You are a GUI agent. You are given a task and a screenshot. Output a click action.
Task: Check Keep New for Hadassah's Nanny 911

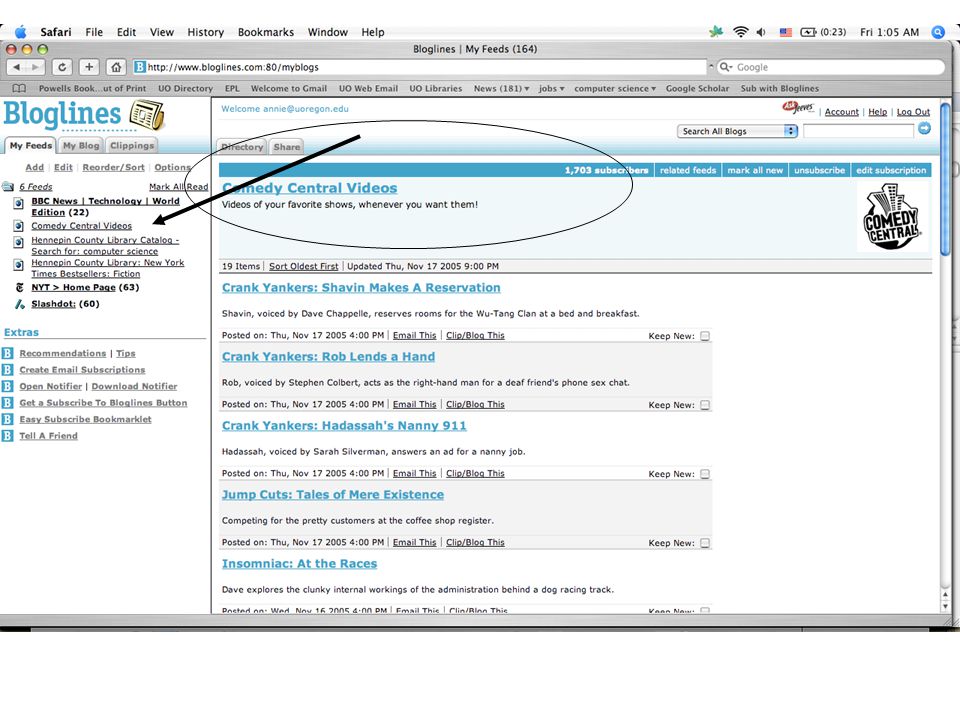pyautogui.click(x=705, y=474)
